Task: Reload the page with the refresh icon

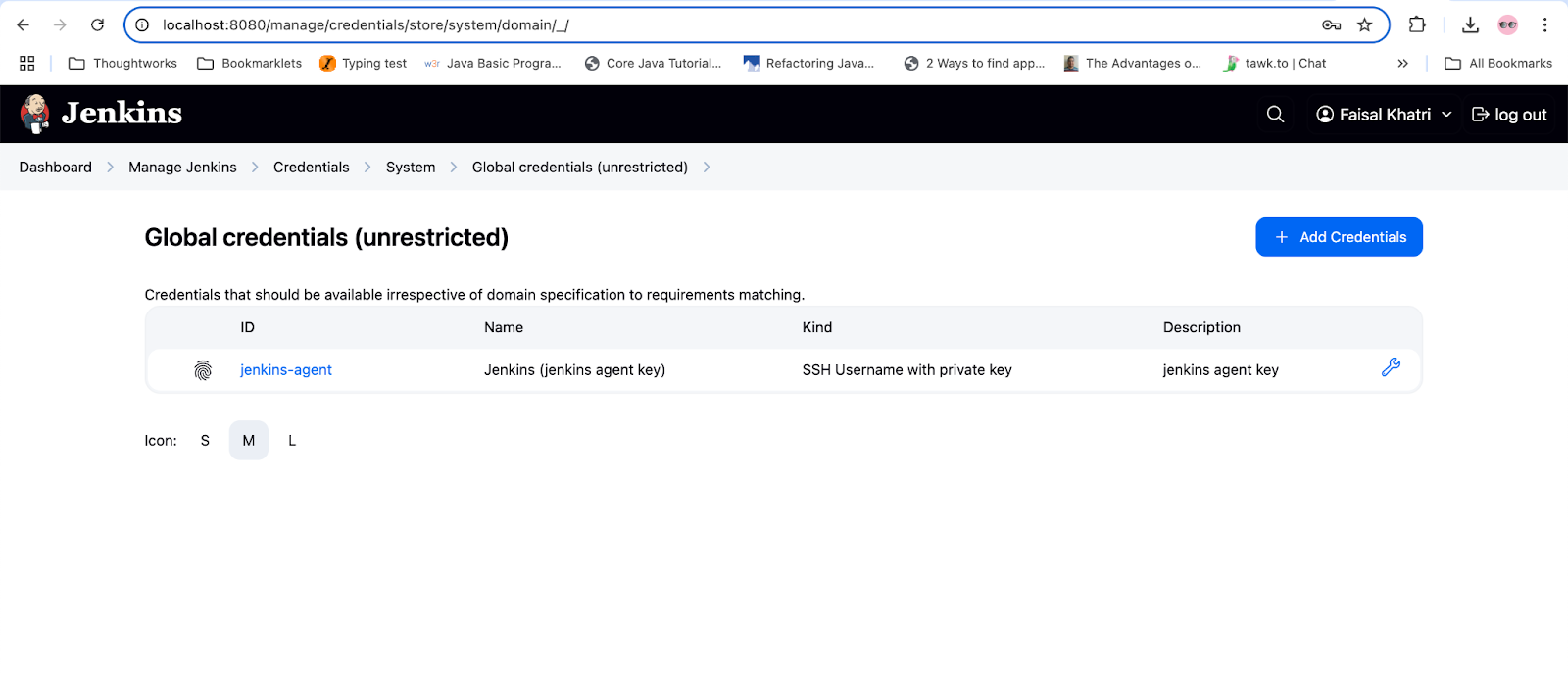Action: (x=97, y=24)
